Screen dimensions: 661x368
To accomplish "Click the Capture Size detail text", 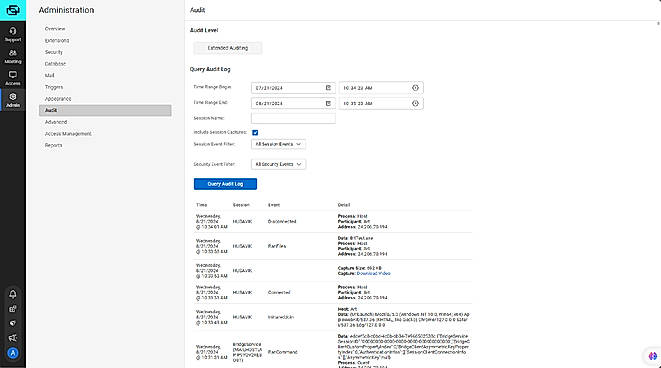I will [x=360, y=268].
